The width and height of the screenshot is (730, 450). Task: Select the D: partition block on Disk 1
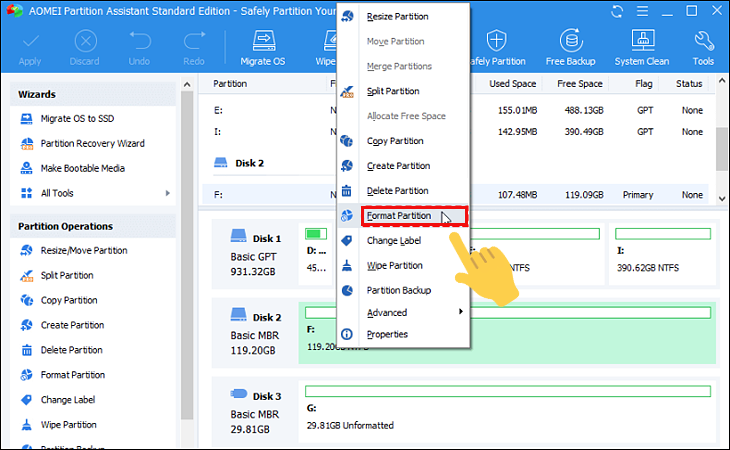317,254
